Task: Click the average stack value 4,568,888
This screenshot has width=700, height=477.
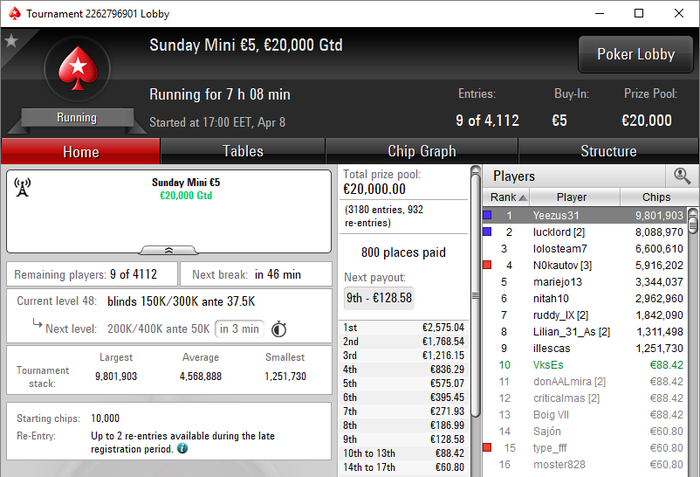Action: pyautogui.click(x=200, y=376)
